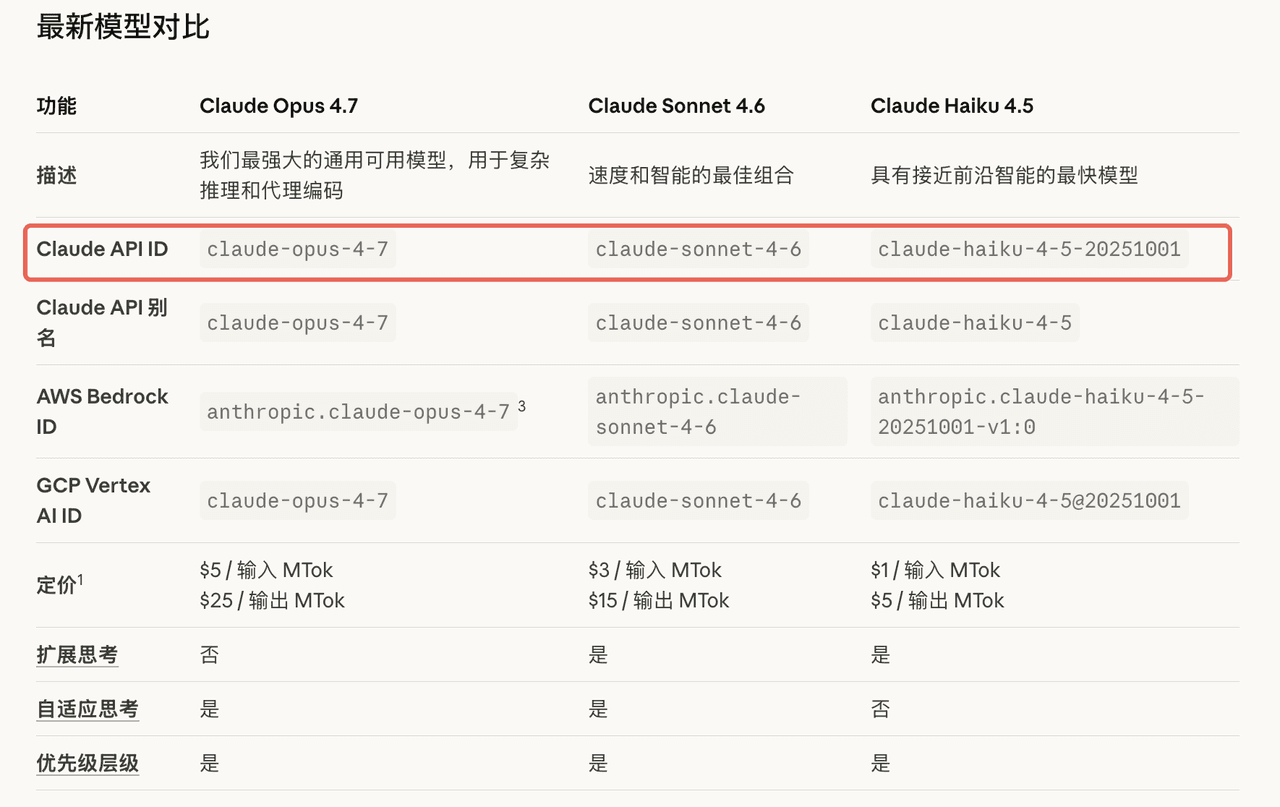Click the claude-opus-4-7 Claude API alias code
The image size is (1280, 807).
point(297,323)
